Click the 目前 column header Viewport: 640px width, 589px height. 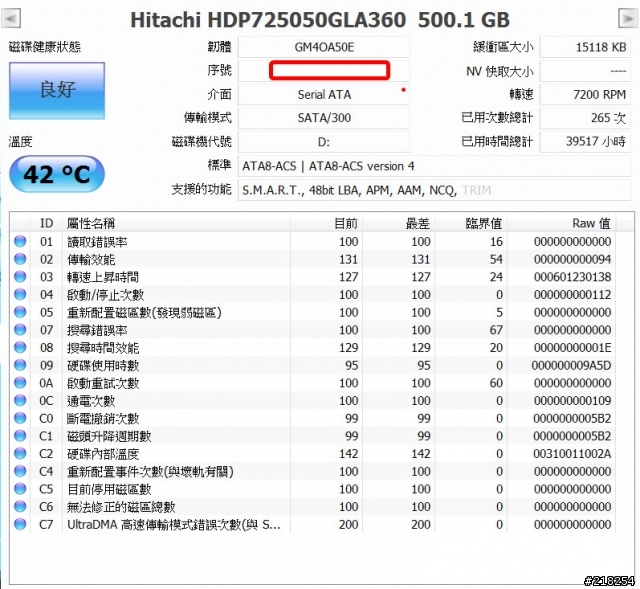pos(327,223)
